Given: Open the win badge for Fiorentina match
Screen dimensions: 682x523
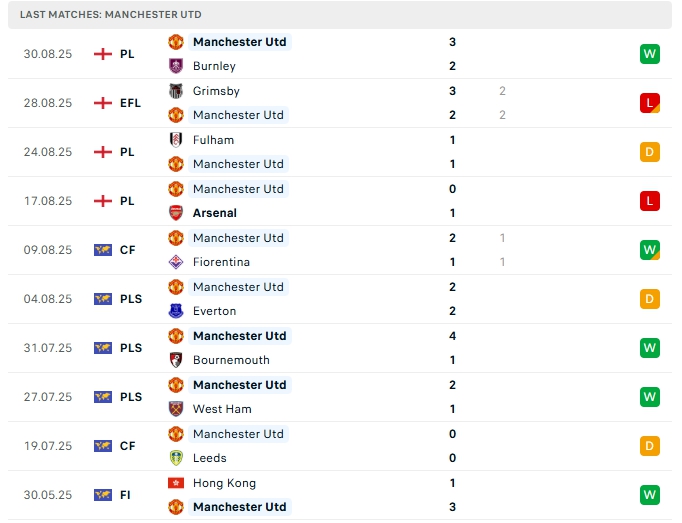Looking at the screenshot, I should click(650, 250).
